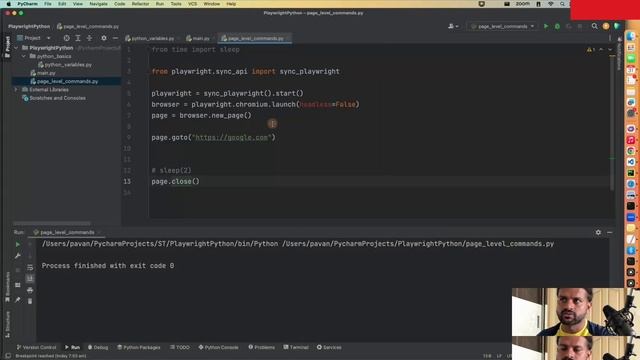Place cursor on page.close() line
The image size is (640, 360).
click(176, 182)
